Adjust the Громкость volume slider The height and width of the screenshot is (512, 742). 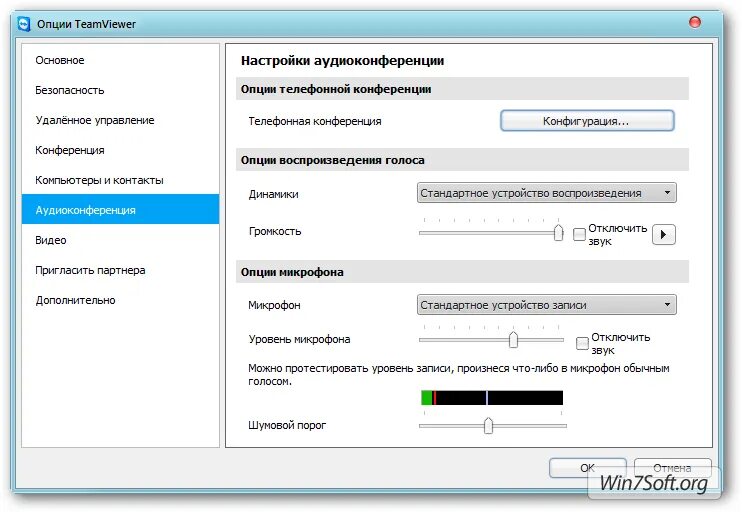(558, 232)
